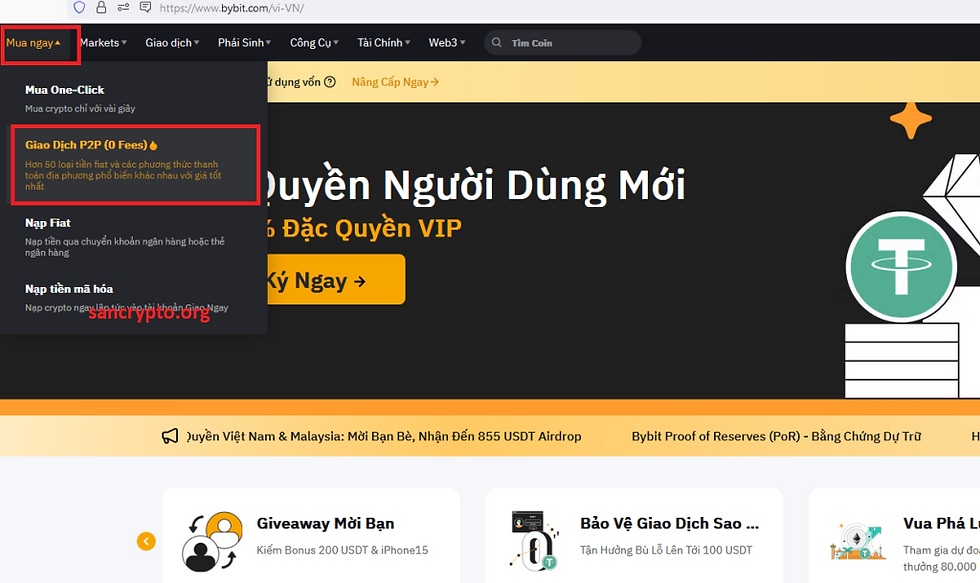Screen dimensions: 980x583
Task: Click the question mark help icon
Action: 330,81
